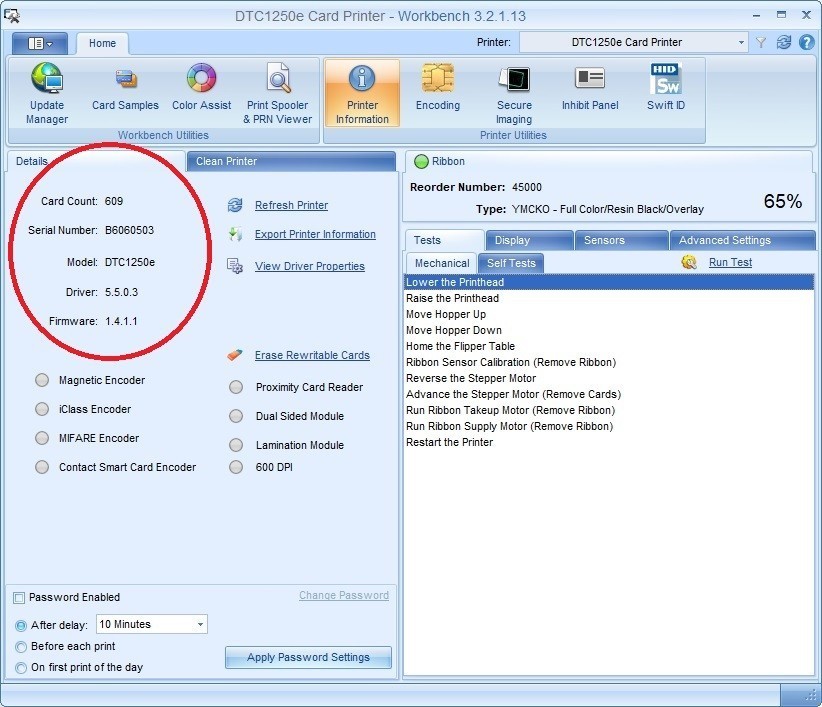Enable the Password Enabled checkbox
Viewport: 822px width, 707px height.
19,598
